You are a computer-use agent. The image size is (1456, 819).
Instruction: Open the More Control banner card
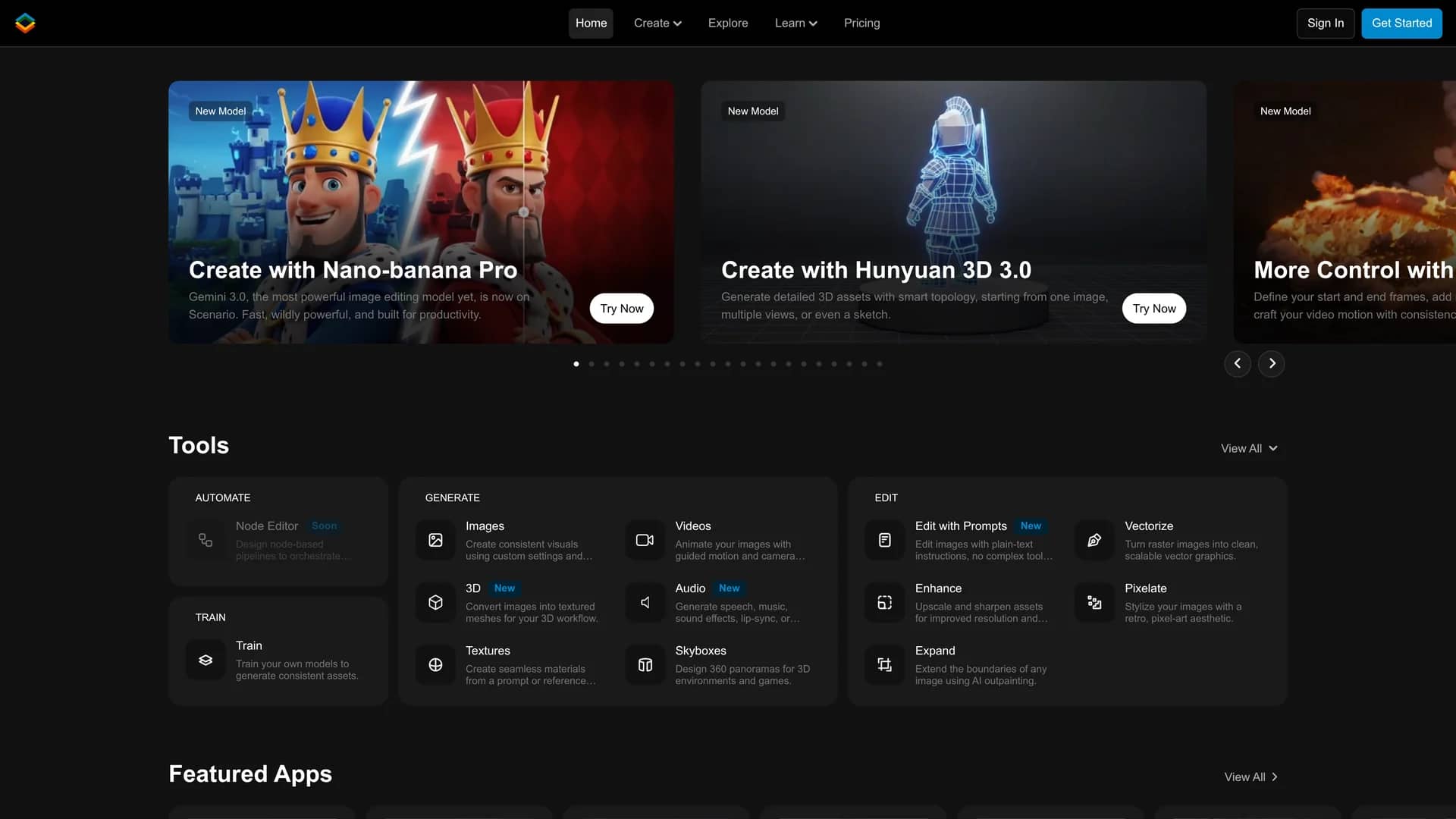(1345, 212)
